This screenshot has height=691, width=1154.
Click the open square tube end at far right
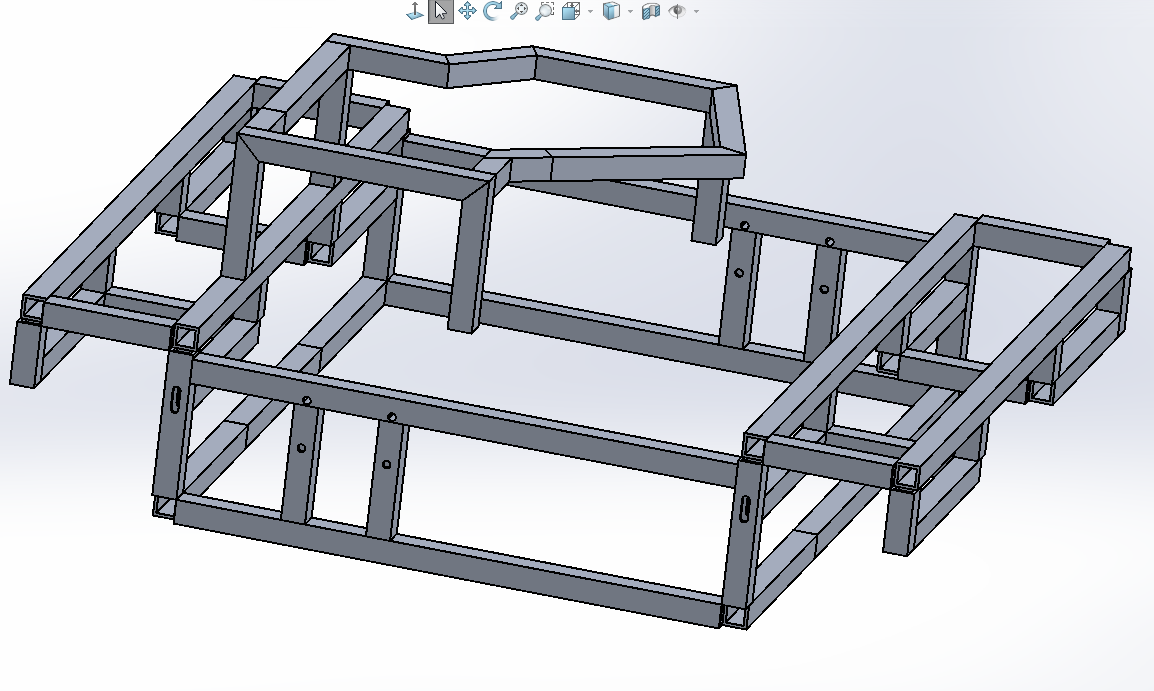pos(1041,391)
